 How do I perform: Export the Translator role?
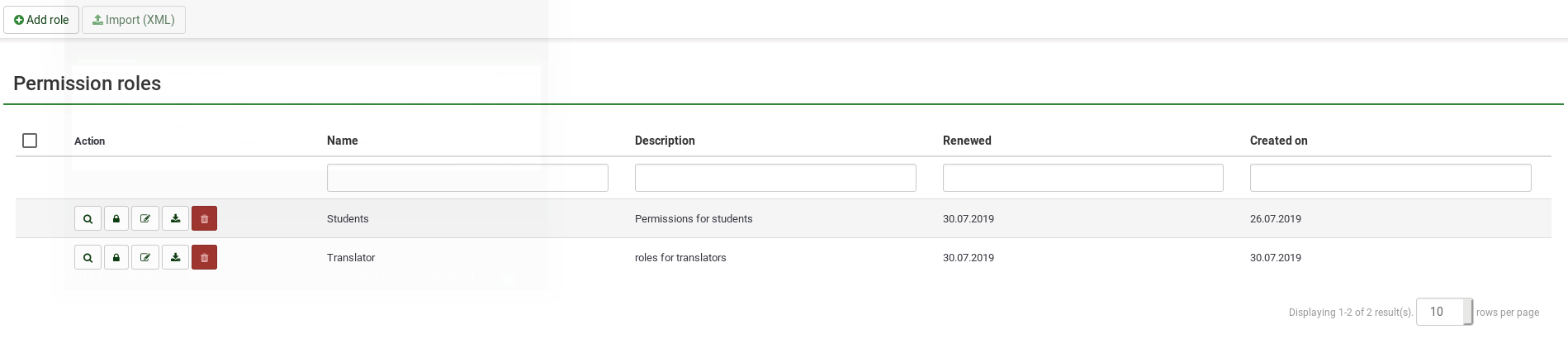pos(175,257)
